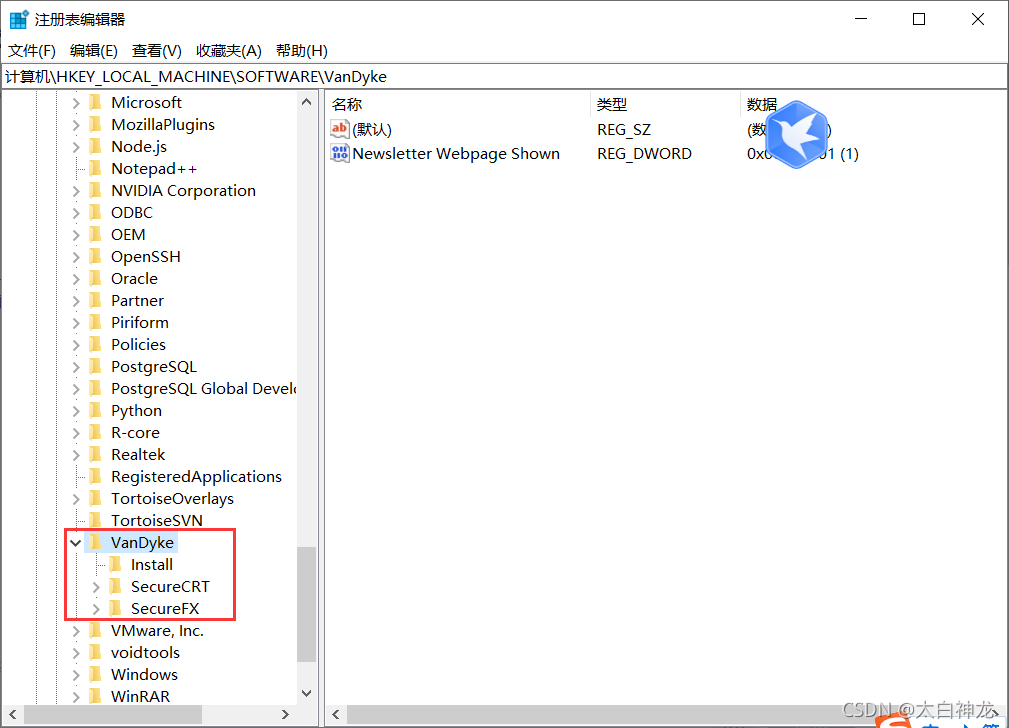Click the REG_SZ type cell
This screenshot has height=728, width=1009.
(624, 129)
